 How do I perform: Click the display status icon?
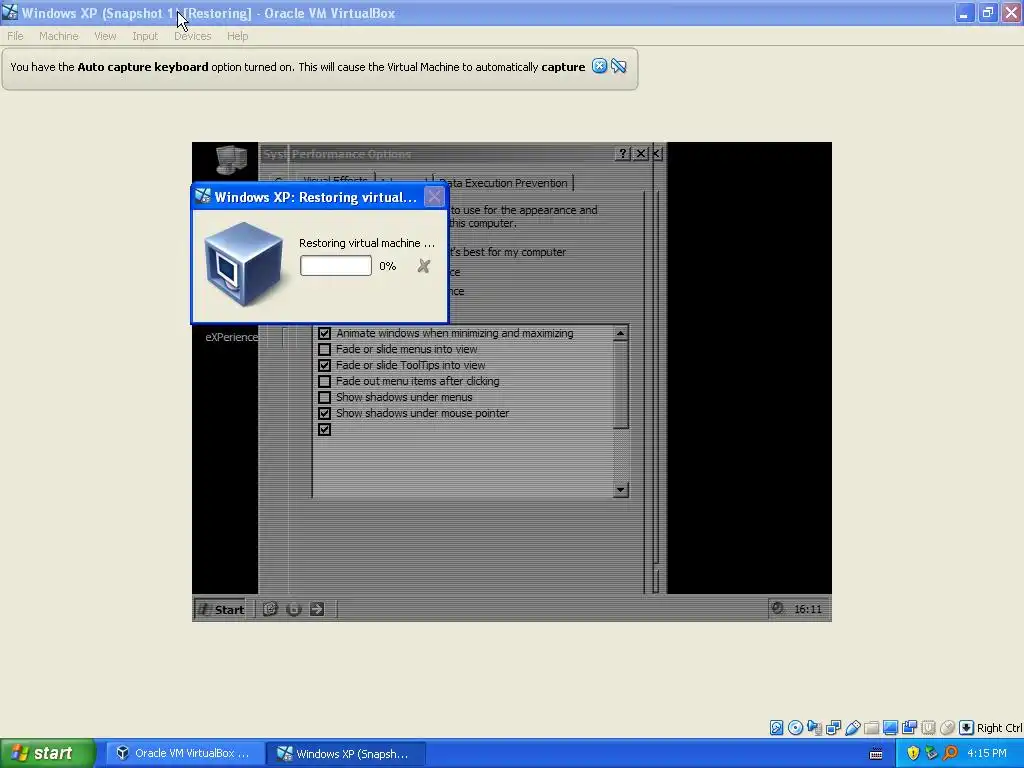coord(890,728)
